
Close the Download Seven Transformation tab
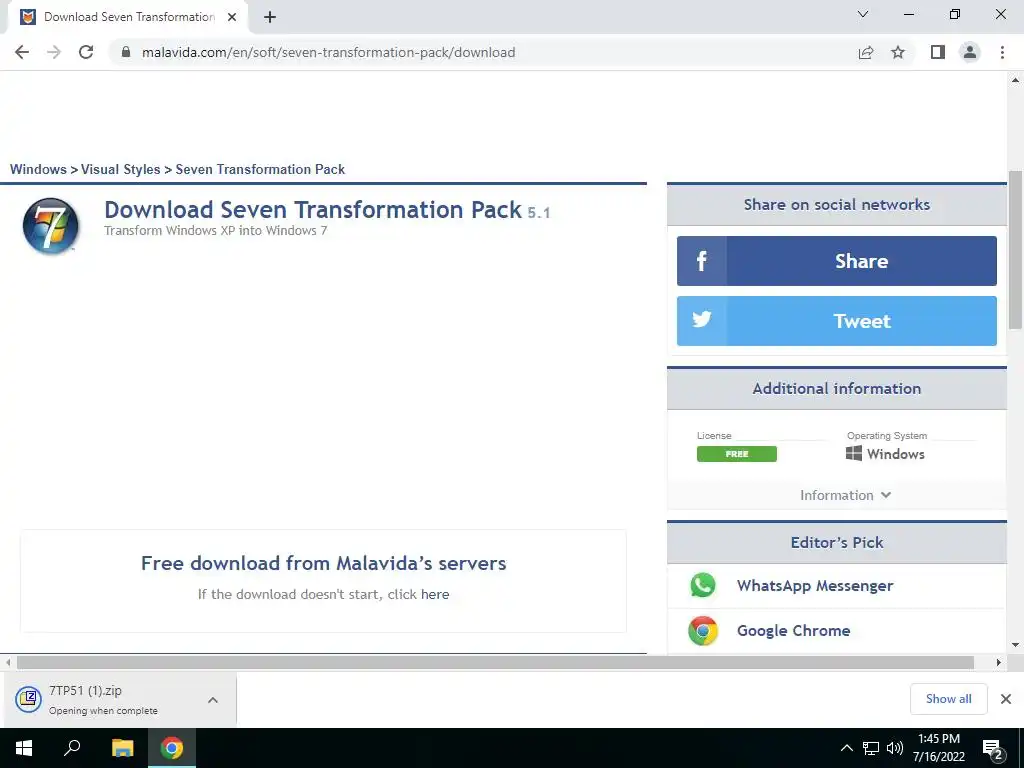(x=232, y=17)
